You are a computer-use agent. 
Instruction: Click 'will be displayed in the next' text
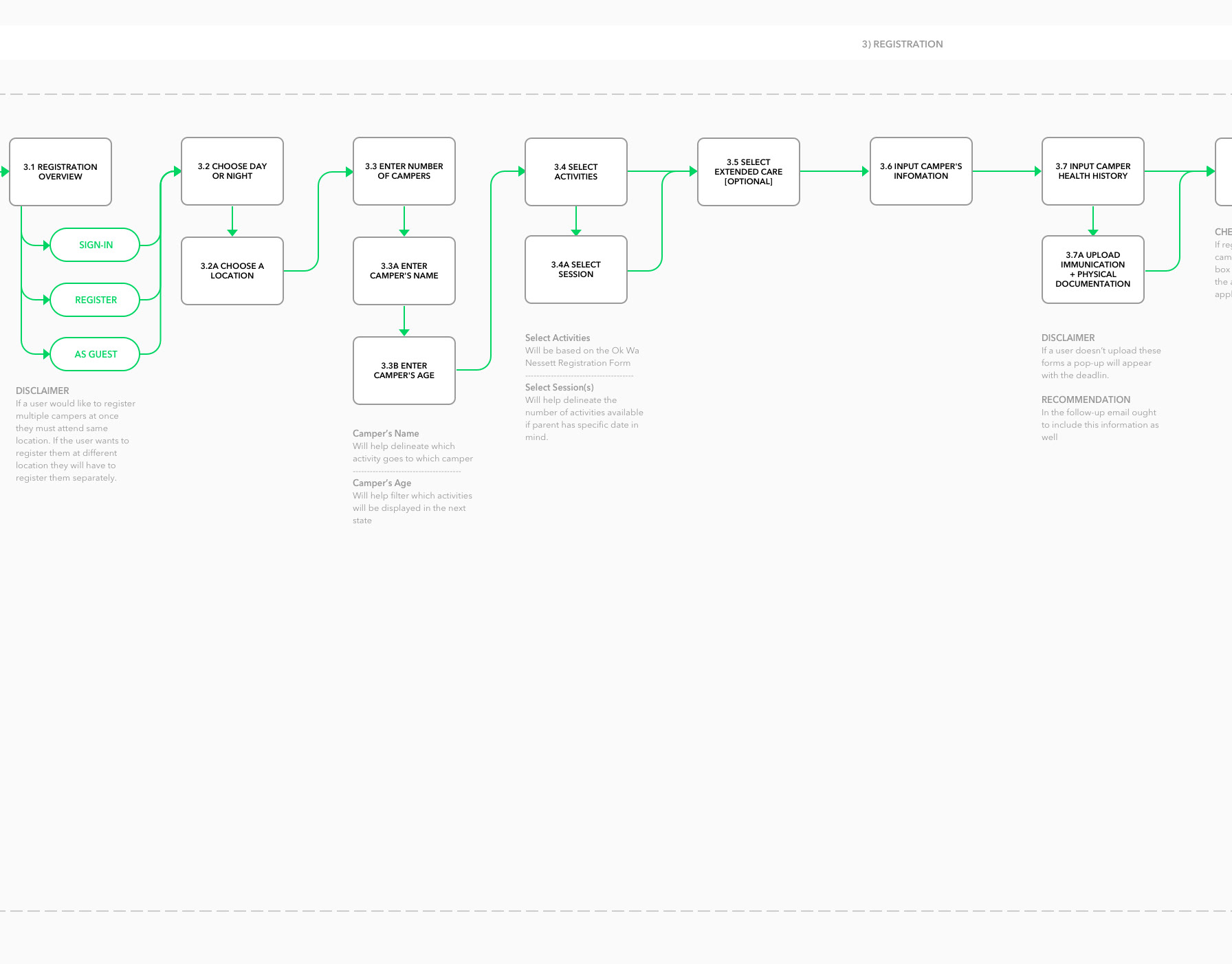pyautogui.click(x=409, y=508)
